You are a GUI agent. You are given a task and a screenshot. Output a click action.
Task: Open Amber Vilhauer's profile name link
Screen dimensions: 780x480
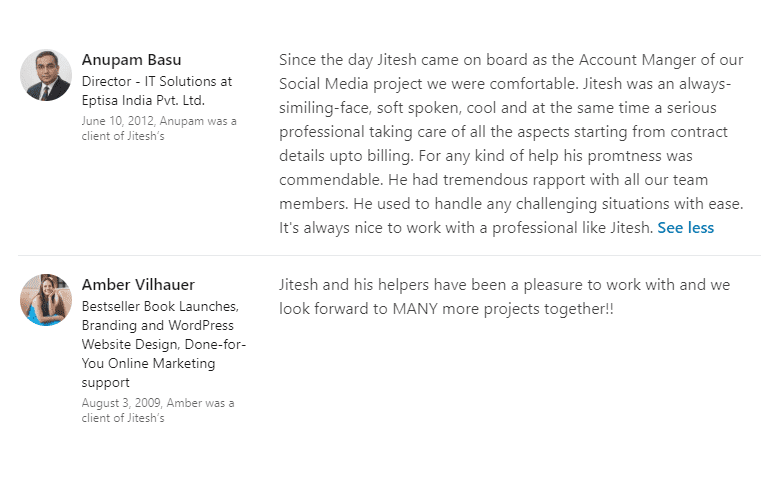point(138,285)
